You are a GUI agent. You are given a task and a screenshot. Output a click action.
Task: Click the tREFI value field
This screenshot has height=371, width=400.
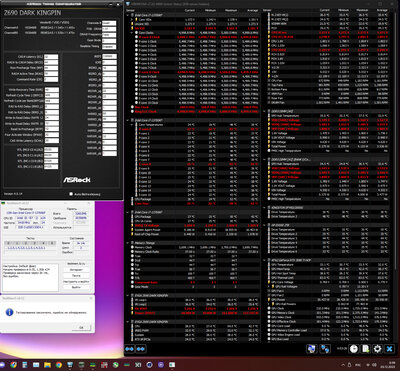[110, 56]
